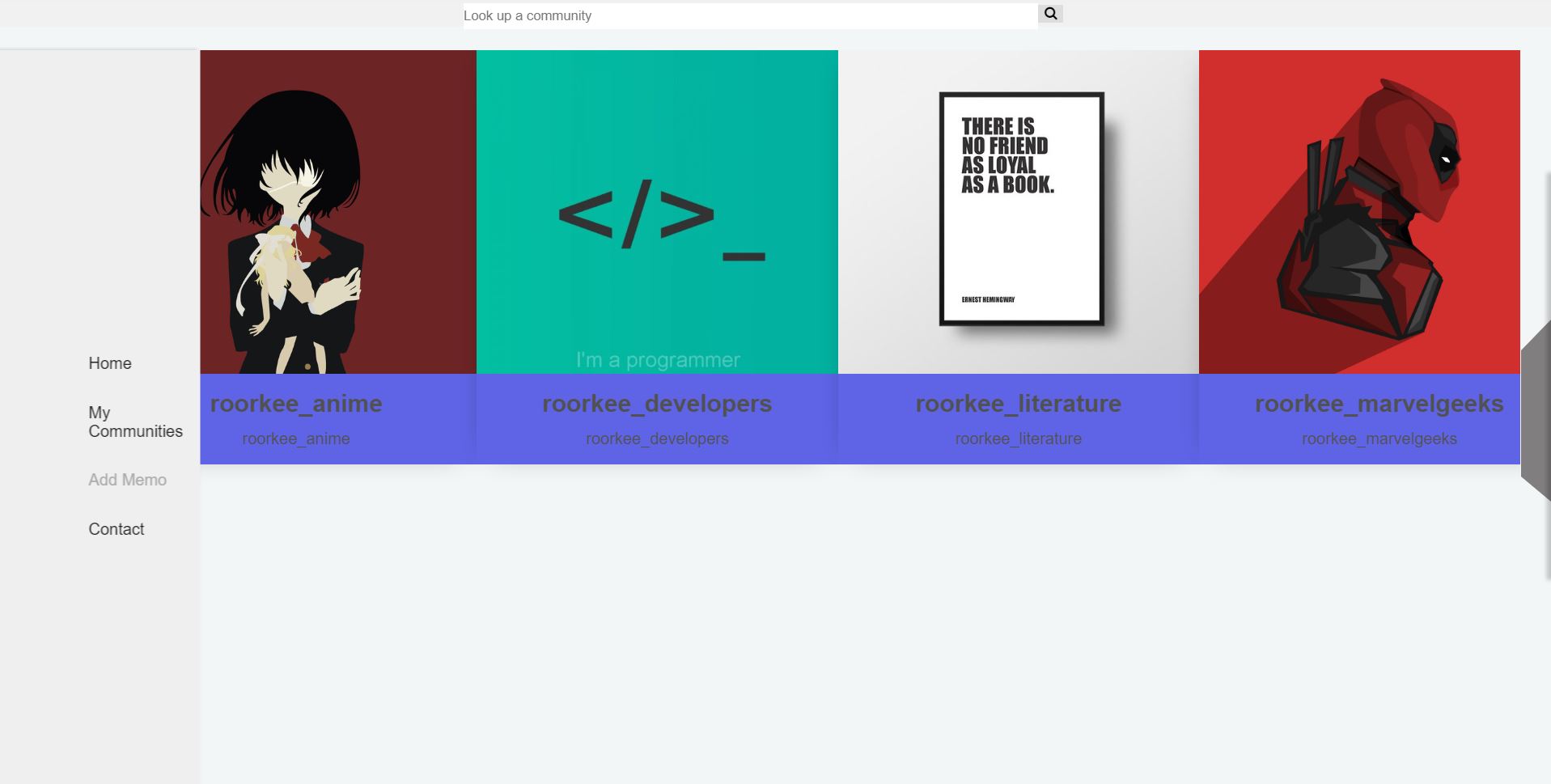Image resolution: width=1551 pixels, height=784 pixels.
Task: Focus the 'Look up a community' search field
Action: pyautogui.click(x=750, y=16)
